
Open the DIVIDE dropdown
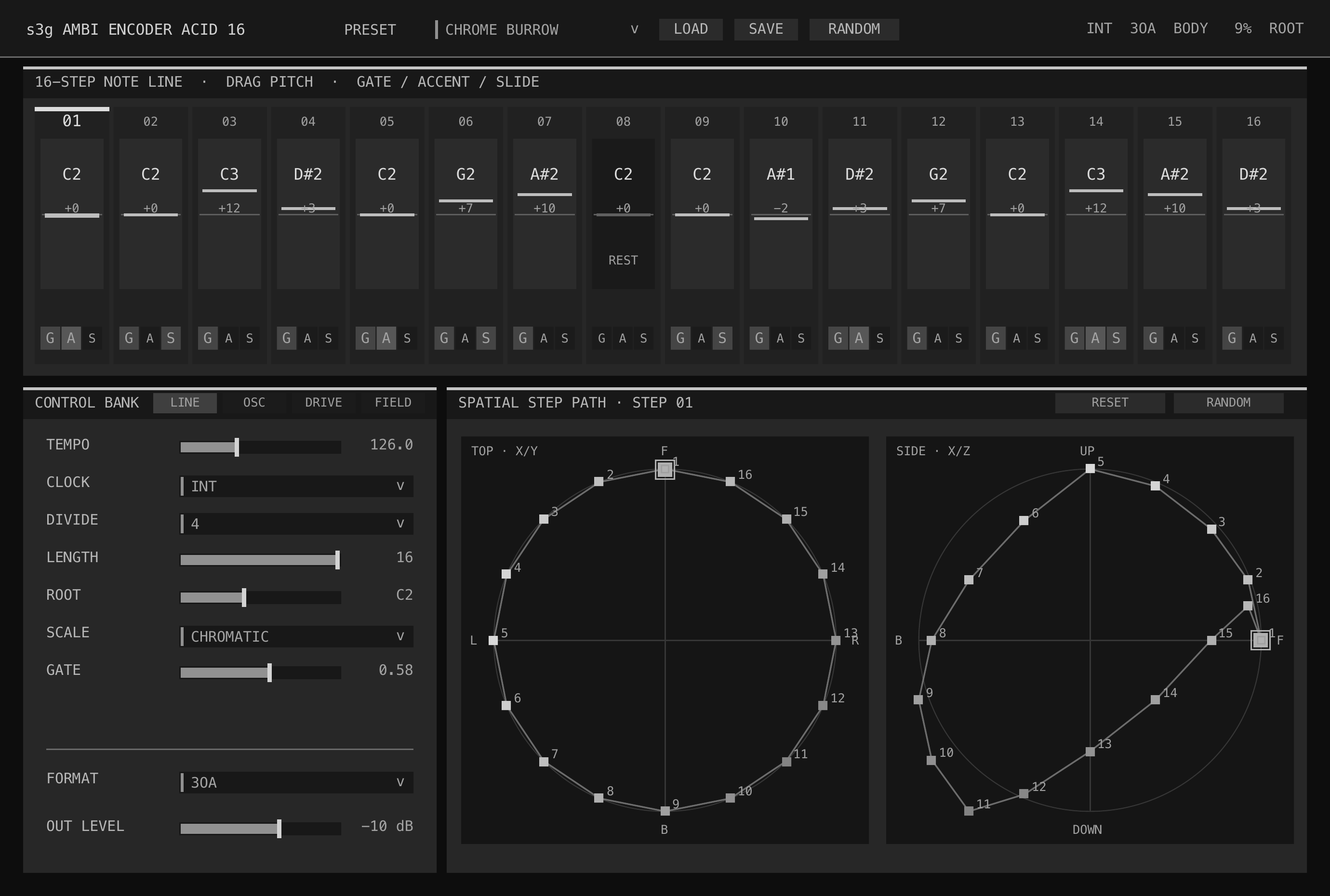click(x=297, y=524)
